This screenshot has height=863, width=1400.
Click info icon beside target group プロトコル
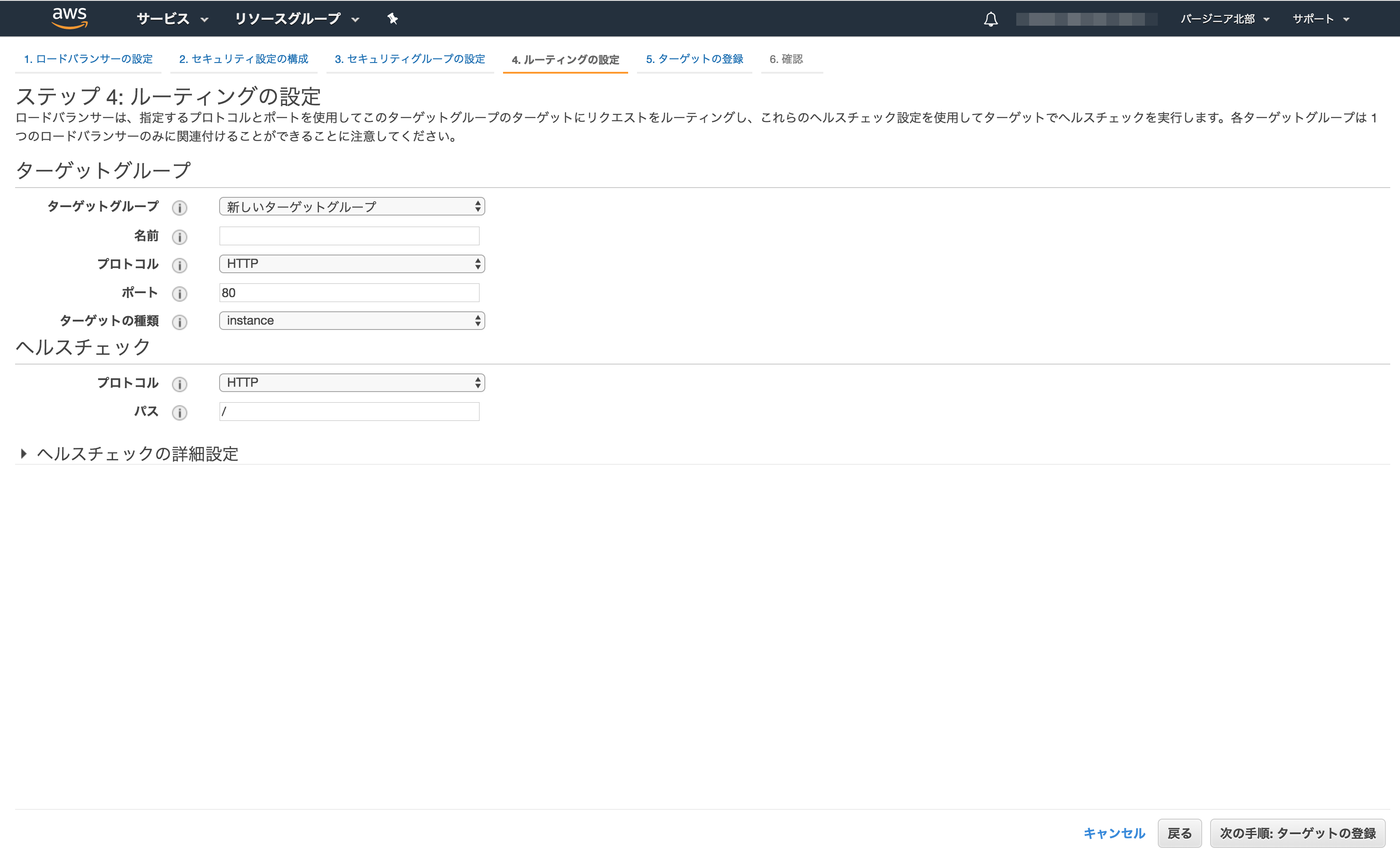179,265
